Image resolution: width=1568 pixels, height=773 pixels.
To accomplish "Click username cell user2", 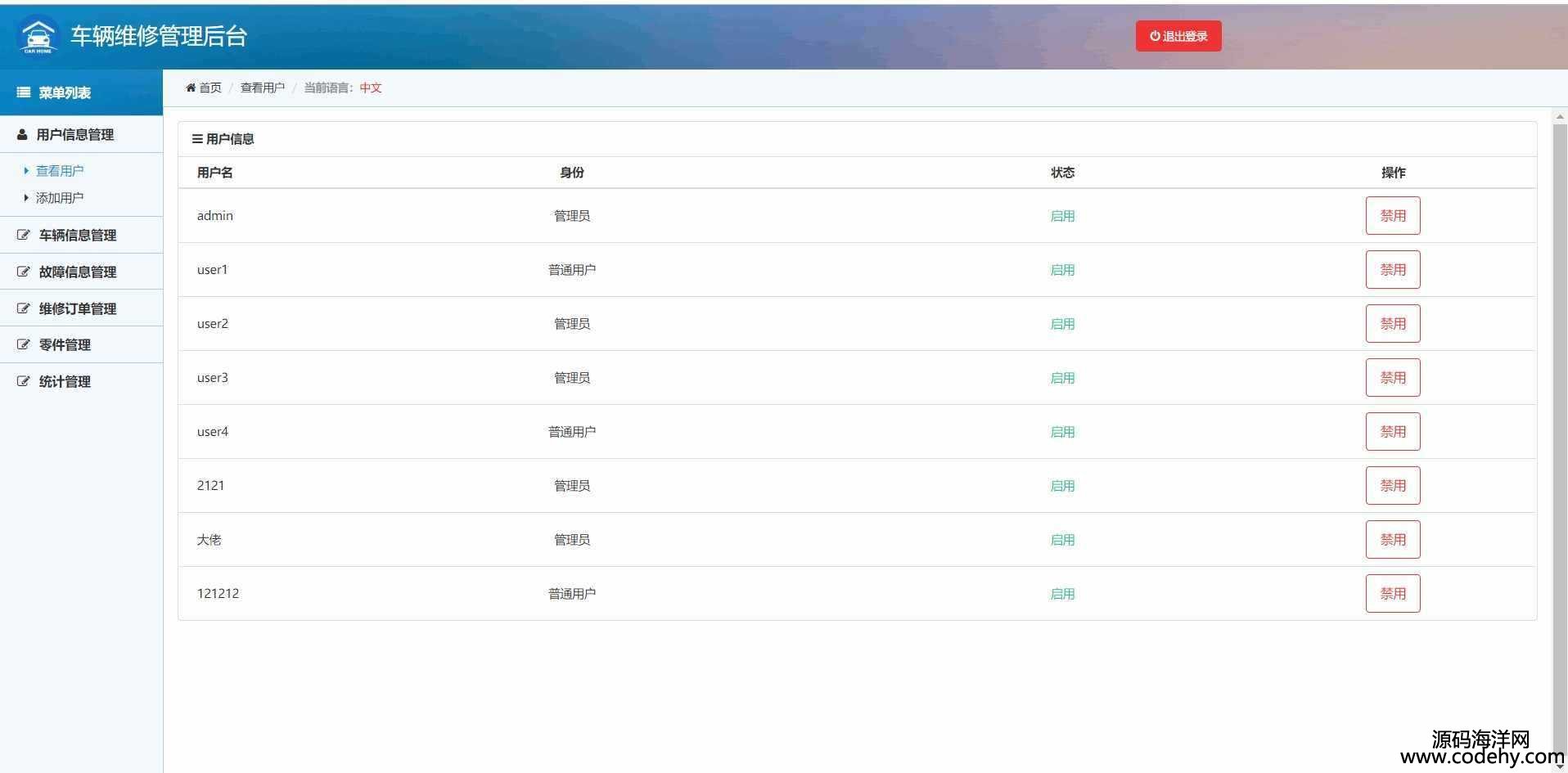I will [x=213, y=324].
